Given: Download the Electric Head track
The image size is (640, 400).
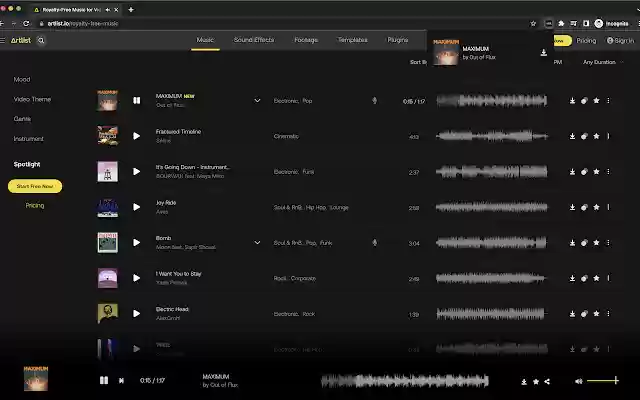Looking at the screenshot, I should tap(572, 313).
